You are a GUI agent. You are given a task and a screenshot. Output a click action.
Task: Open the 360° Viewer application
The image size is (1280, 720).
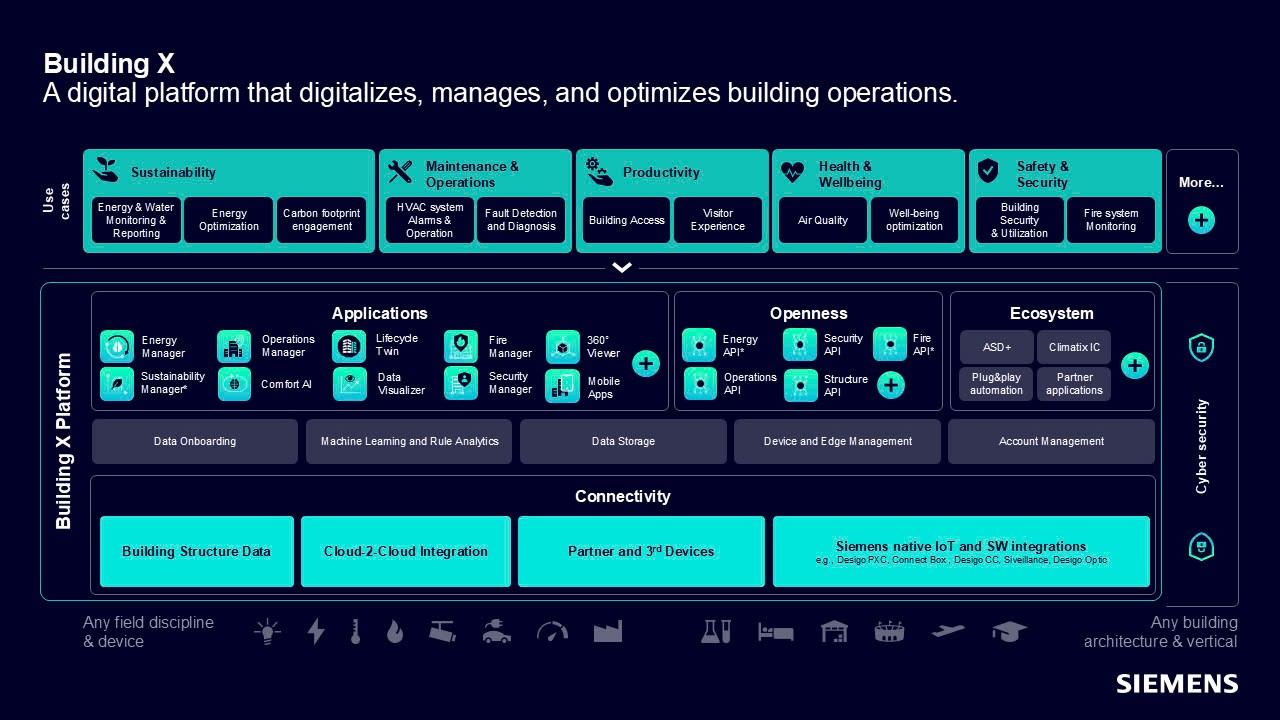[x=562, y=346]
